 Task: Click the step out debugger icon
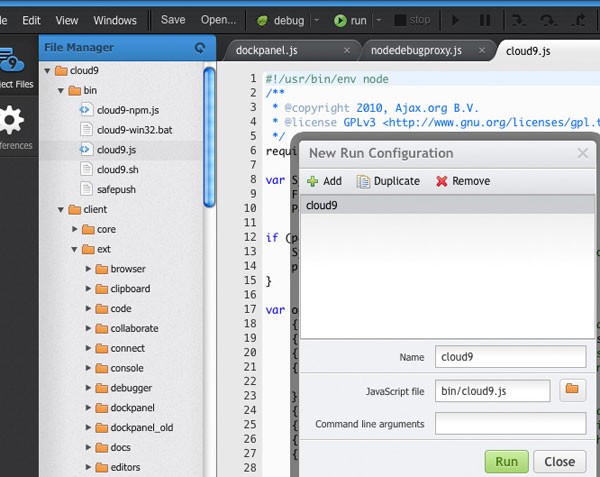pyautogui.click(x=578, y=20)
